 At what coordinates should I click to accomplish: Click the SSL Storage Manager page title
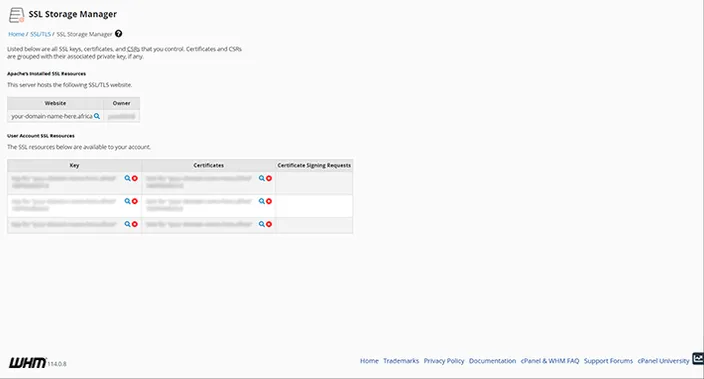73,14
